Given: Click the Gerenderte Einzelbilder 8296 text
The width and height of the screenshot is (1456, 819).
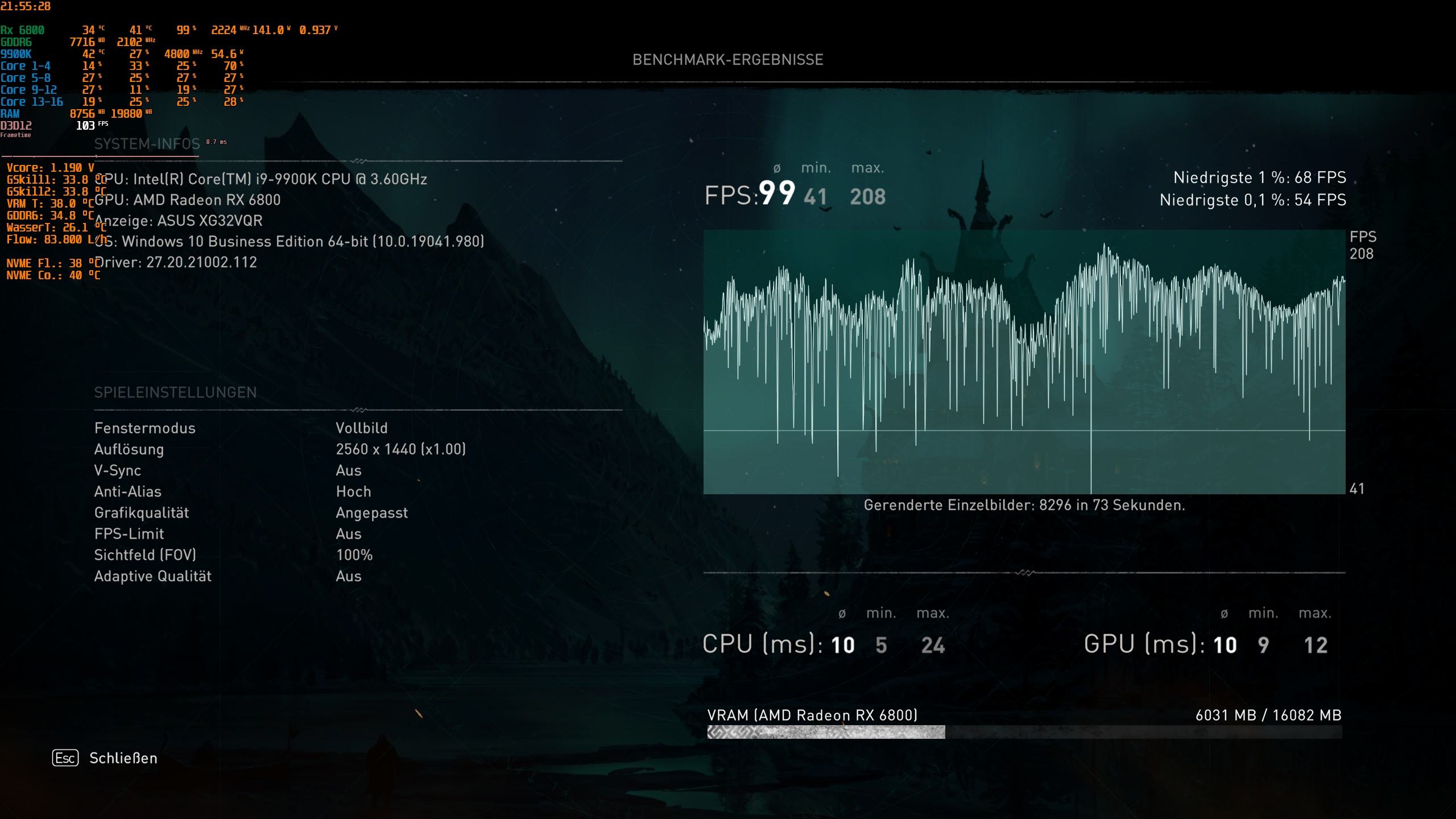Looking at the screenshot, I should pos(1024,505).
